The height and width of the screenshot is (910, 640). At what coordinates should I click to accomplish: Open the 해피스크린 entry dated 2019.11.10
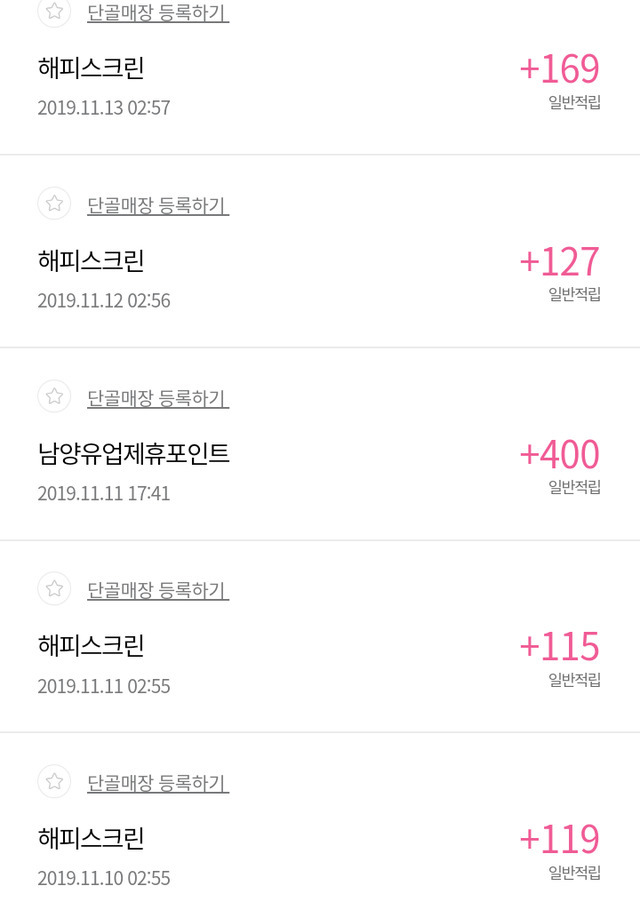[x=91, y=838]
